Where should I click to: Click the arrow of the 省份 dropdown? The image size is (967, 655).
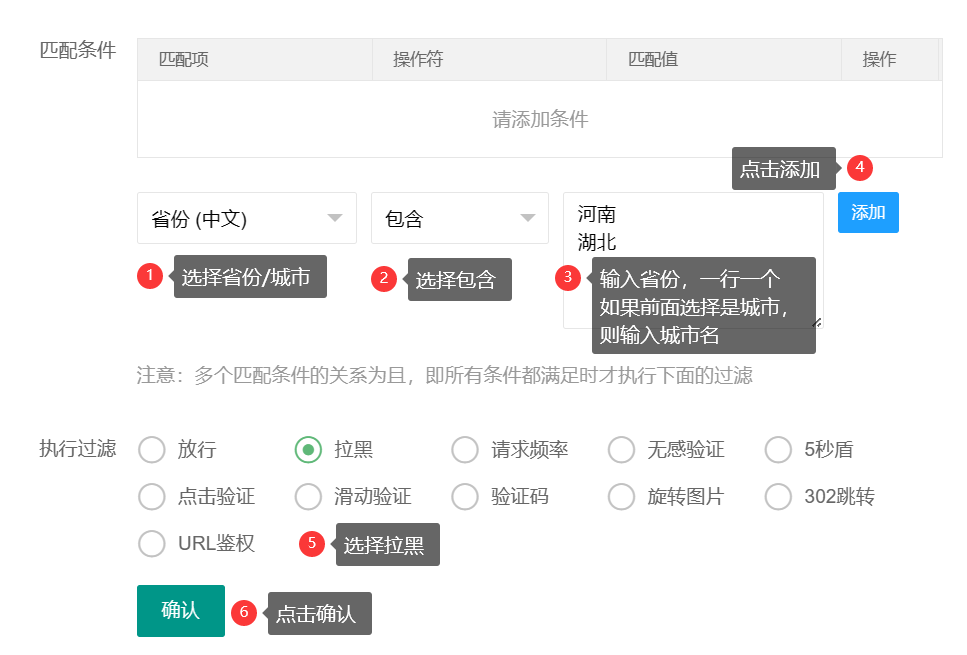pyautogui.click(x=335, y=218)
